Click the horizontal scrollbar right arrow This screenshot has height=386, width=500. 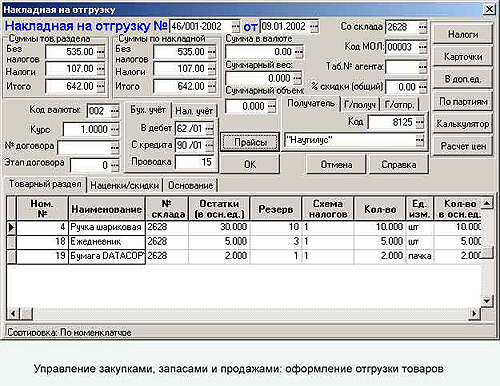point(474,313)
